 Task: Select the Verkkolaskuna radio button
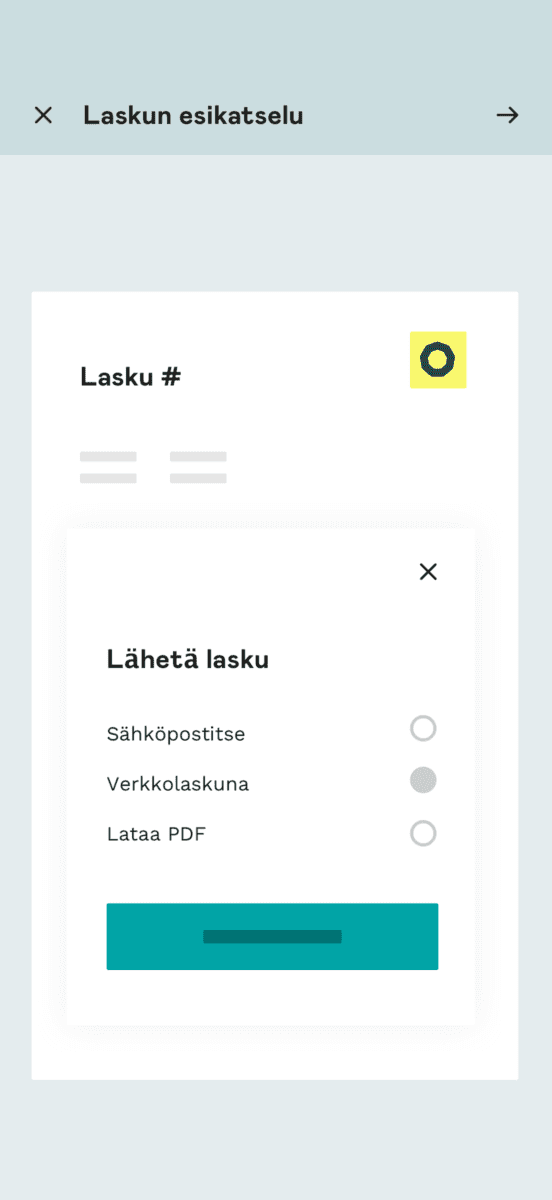tap(423, 781)
